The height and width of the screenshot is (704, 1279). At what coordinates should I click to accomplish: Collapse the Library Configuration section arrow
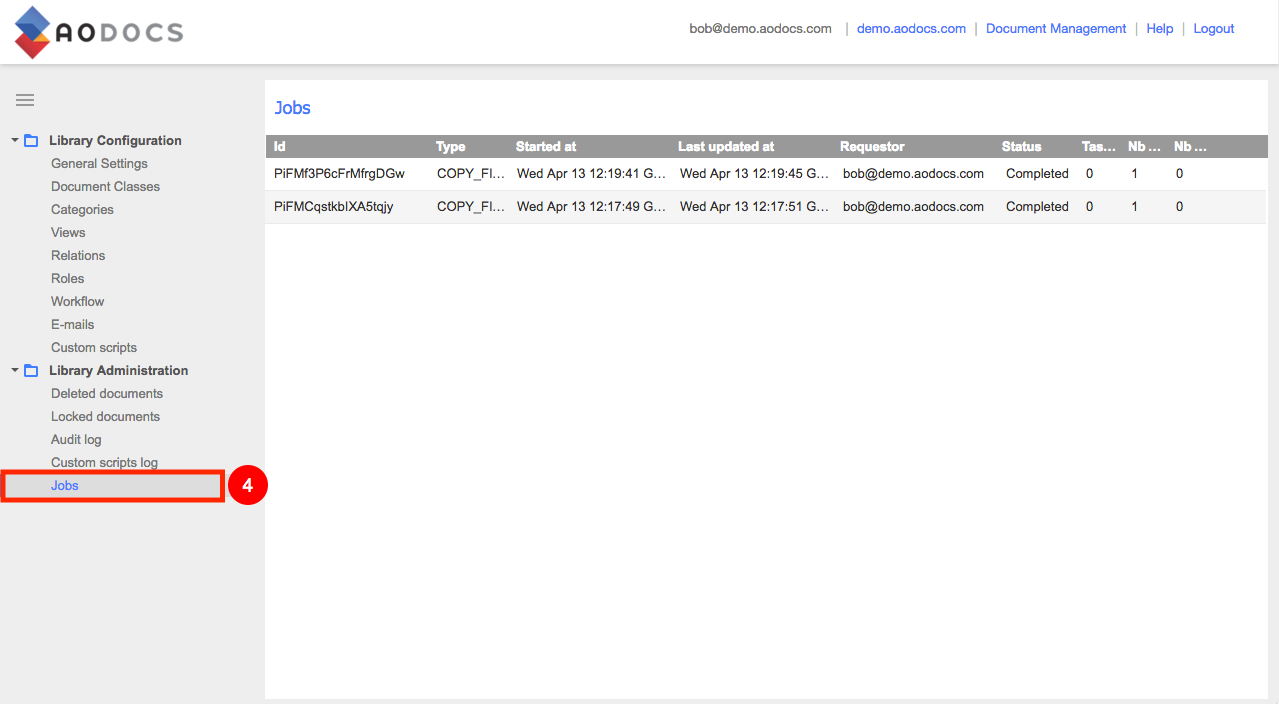15,140
